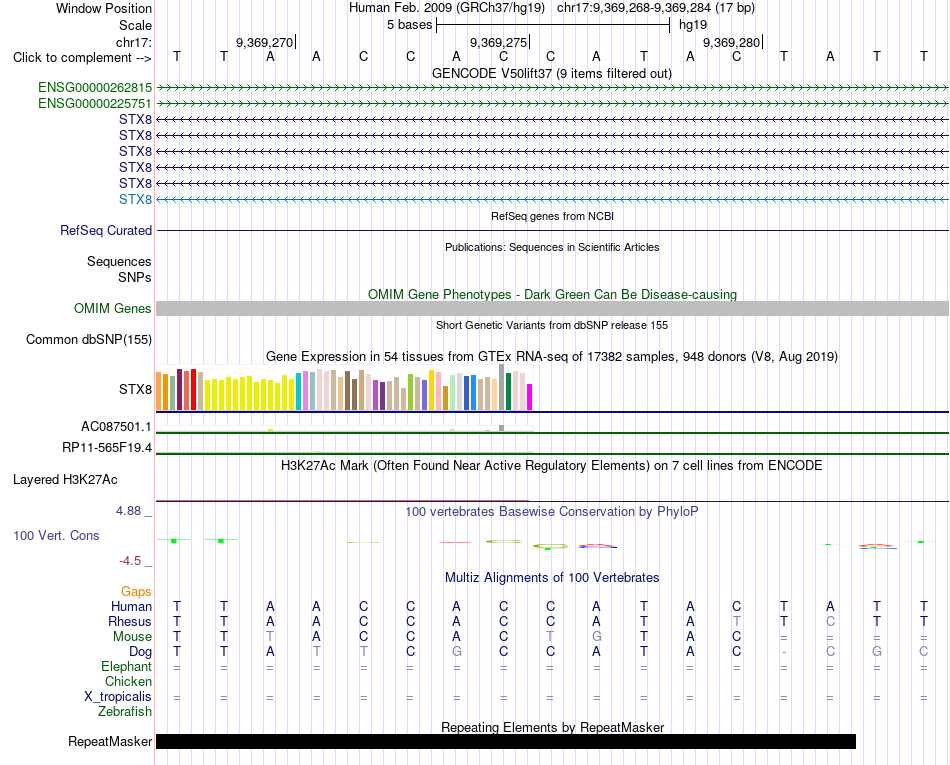Click the 100 Vert. Cons label
This screenshot has height=765, width=950.
(56, 535)
